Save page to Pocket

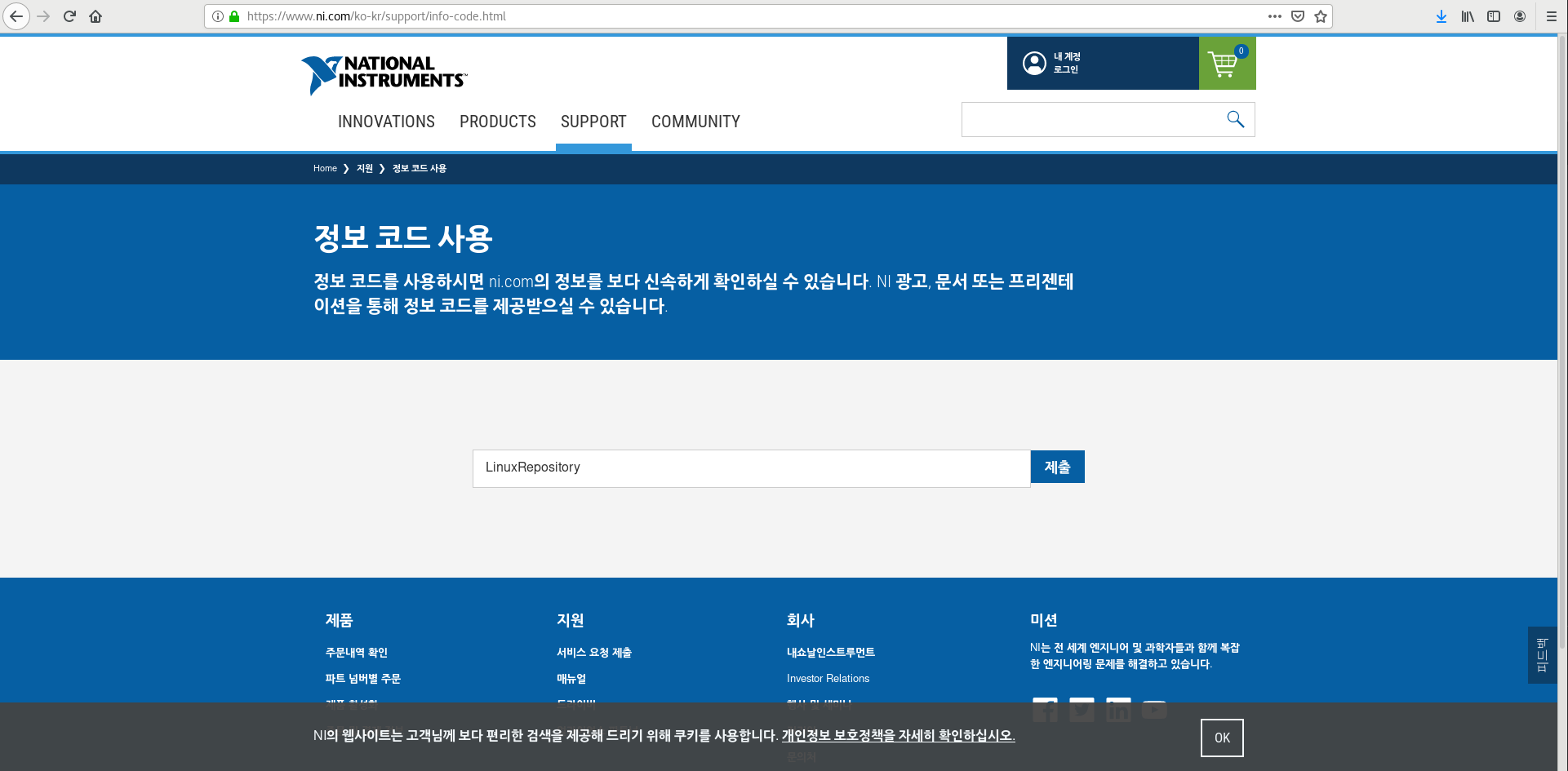[1298, 16]
